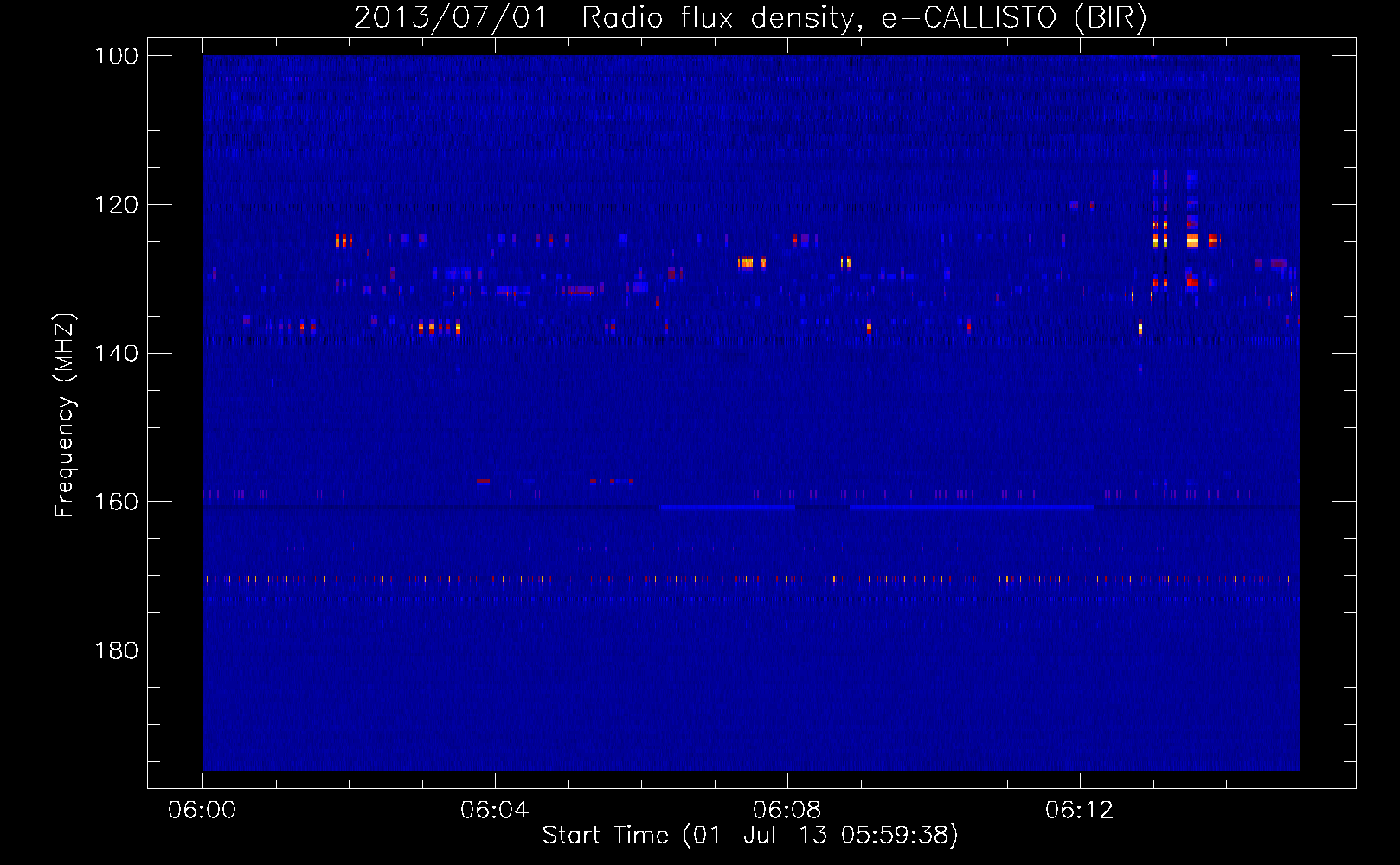This screenshot has width=1400, height=865.
Task: Click the '06:08' time tick label
Action: (787, 811)
